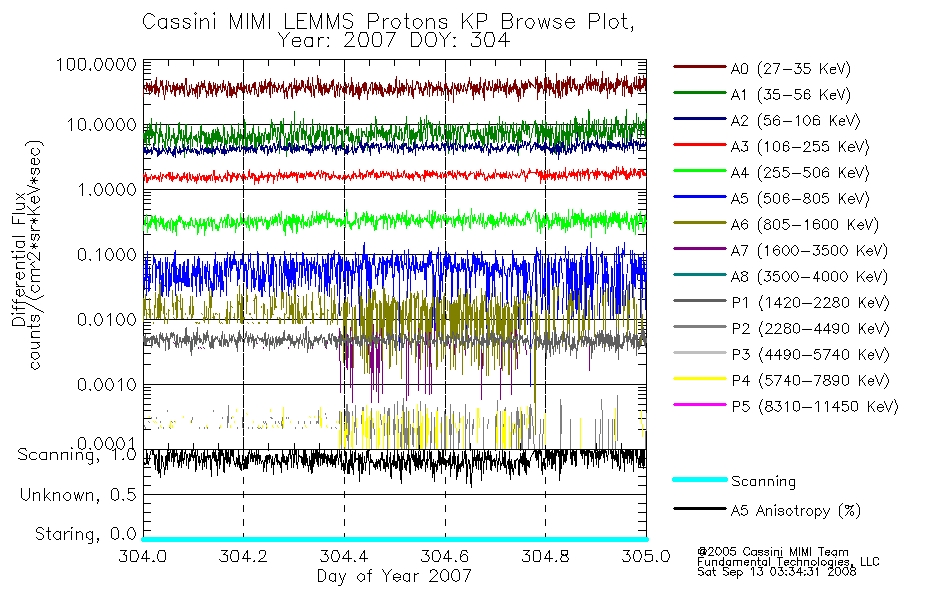The width and height of the screenshot is (950, 600).
Task: Click the dark red A0 legend line
Action: tap(699, 67)
